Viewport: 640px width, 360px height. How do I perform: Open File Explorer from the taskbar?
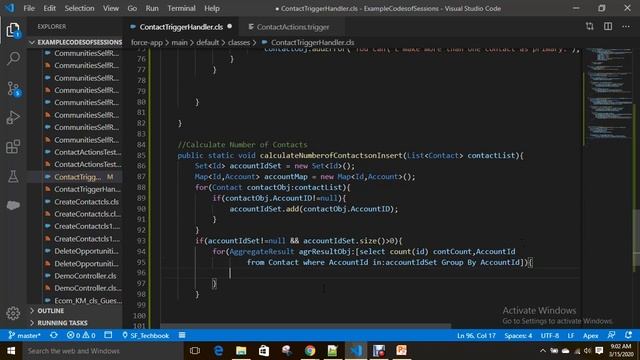(241, 351)
